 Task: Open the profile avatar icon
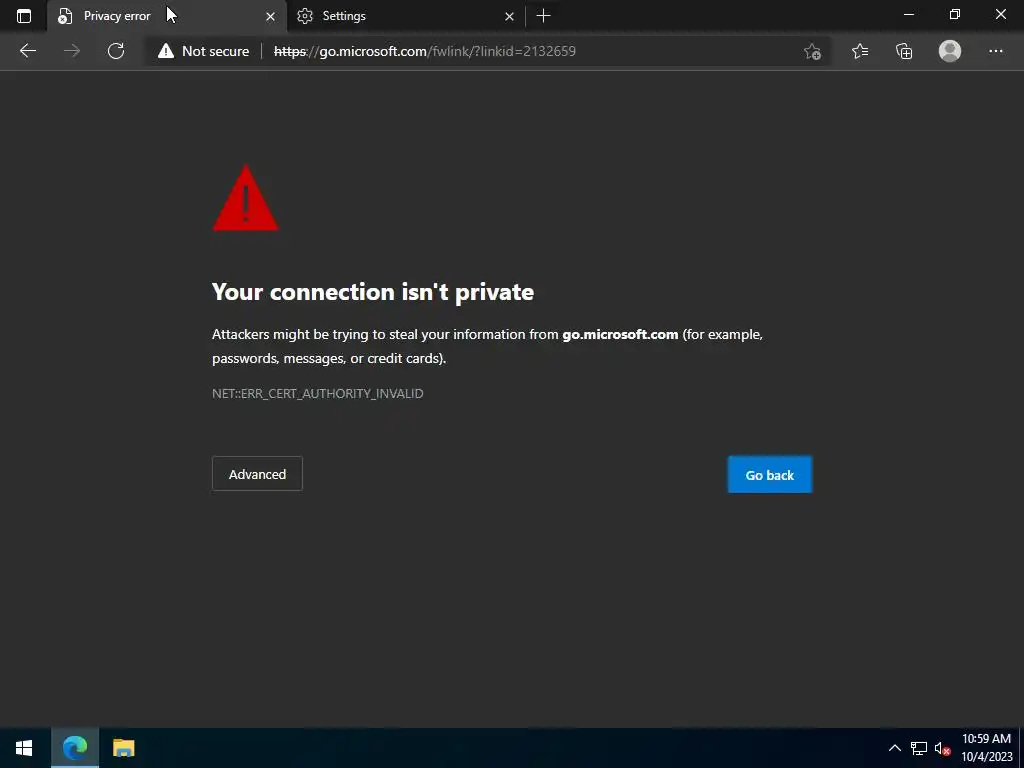(x=950, y=51)
